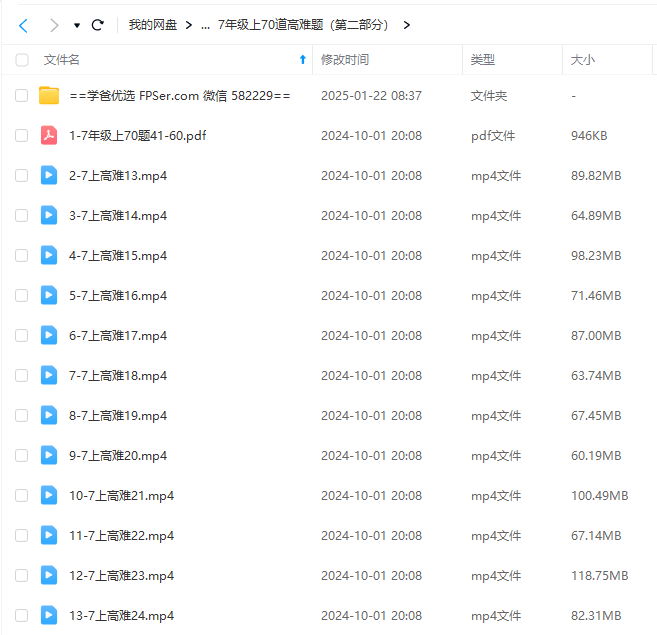This screenshot has width=657, height=635.
Task: Expand the chevron after 我的网盘
Action: point(189,26)
